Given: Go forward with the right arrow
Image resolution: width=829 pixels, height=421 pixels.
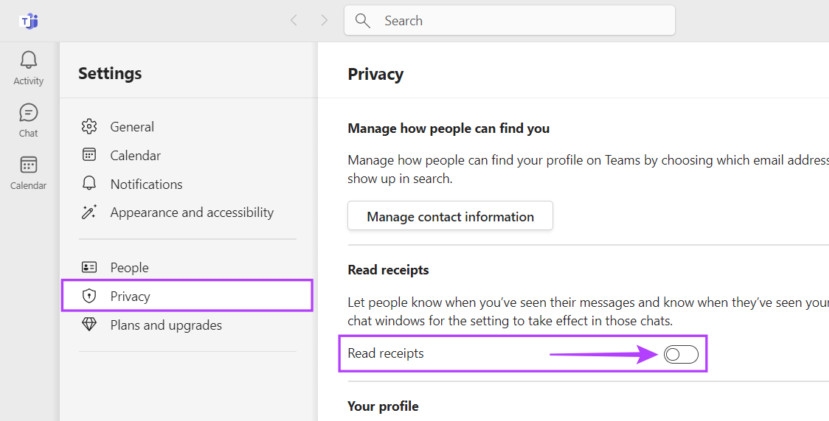Looking at the screenshot, I should pyautogui.click(x=324, y=21).
